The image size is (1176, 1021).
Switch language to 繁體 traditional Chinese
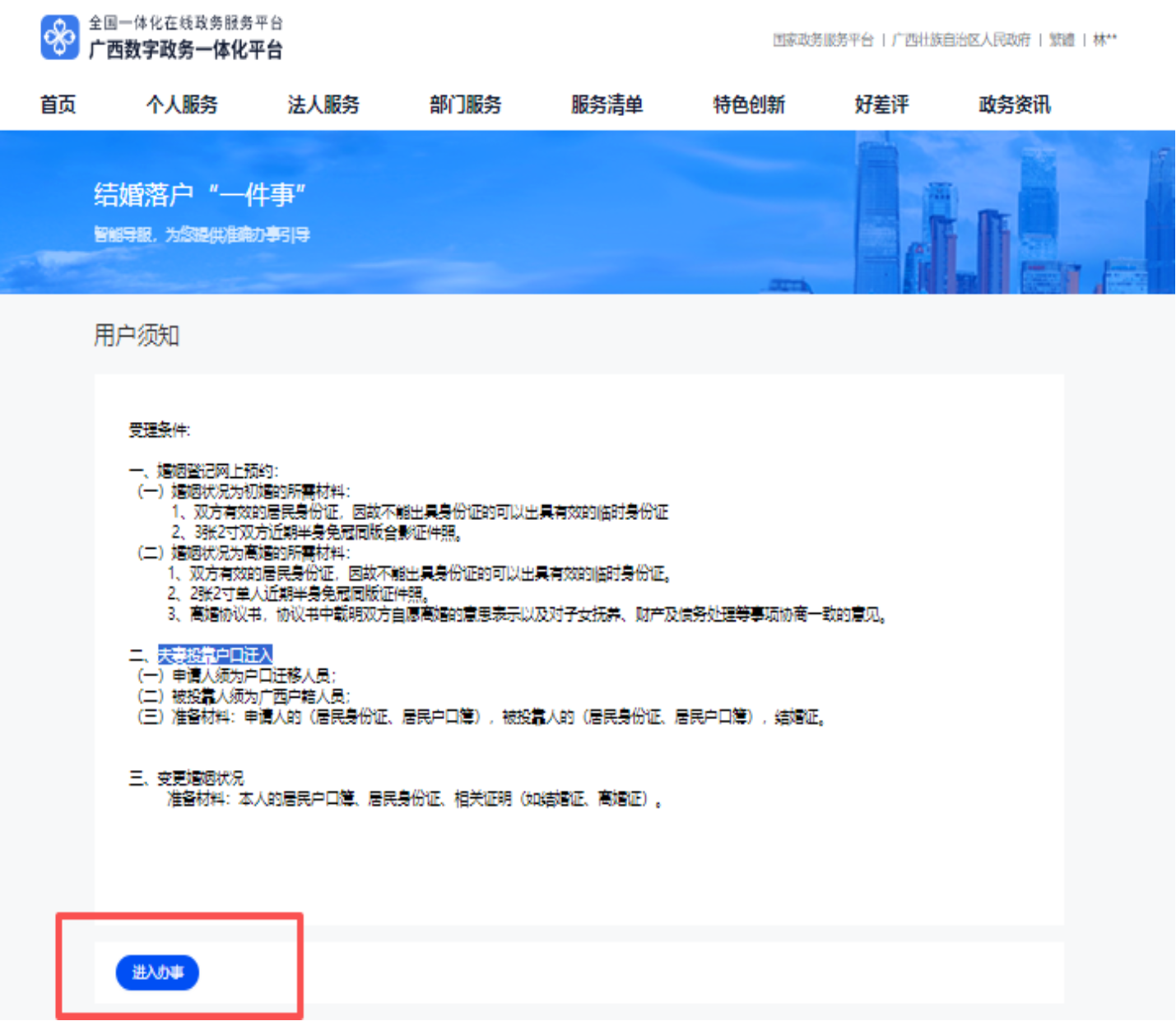pos(1062,39)
